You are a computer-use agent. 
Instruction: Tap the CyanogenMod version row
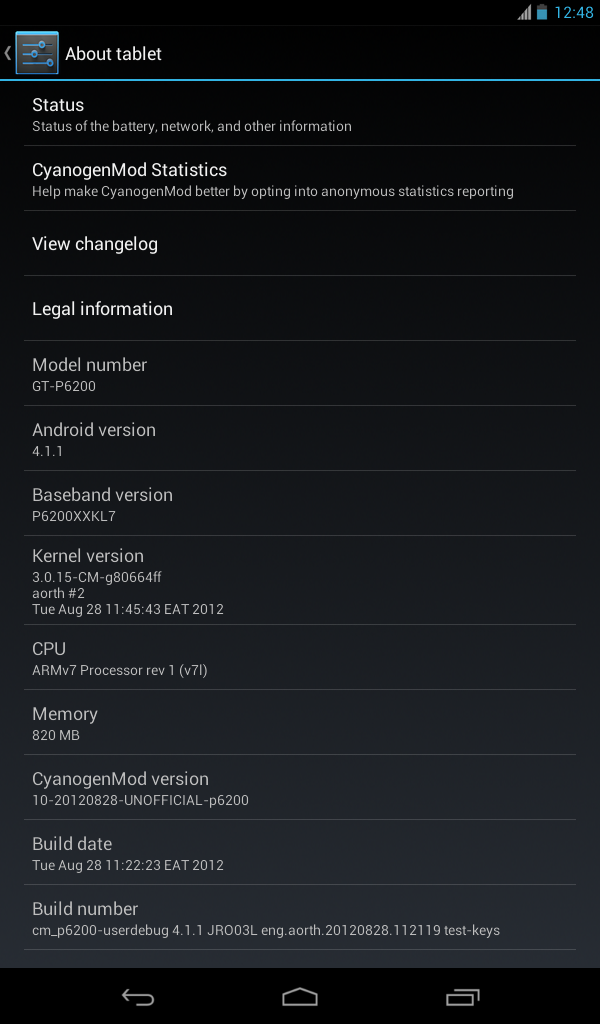click(300, 788)
